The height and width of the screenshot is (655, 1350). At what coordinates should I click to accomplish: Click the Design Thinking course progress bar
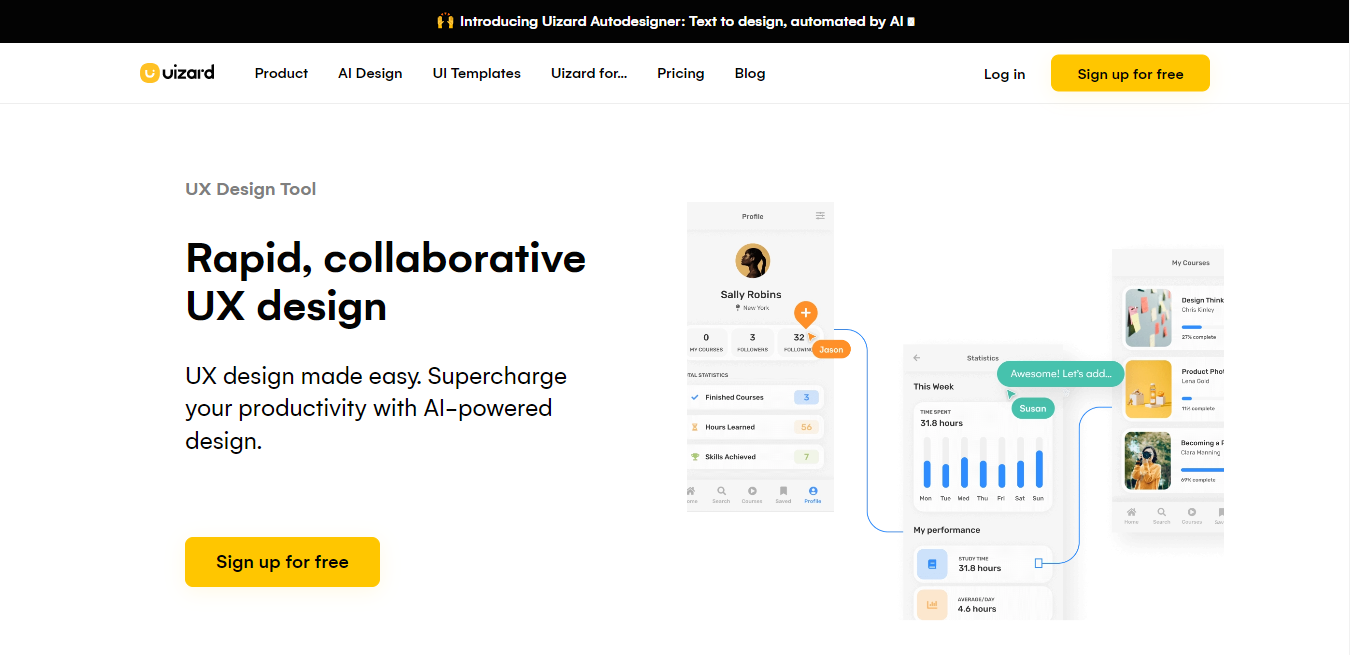pyautogui.click(x=1202, y=327)
